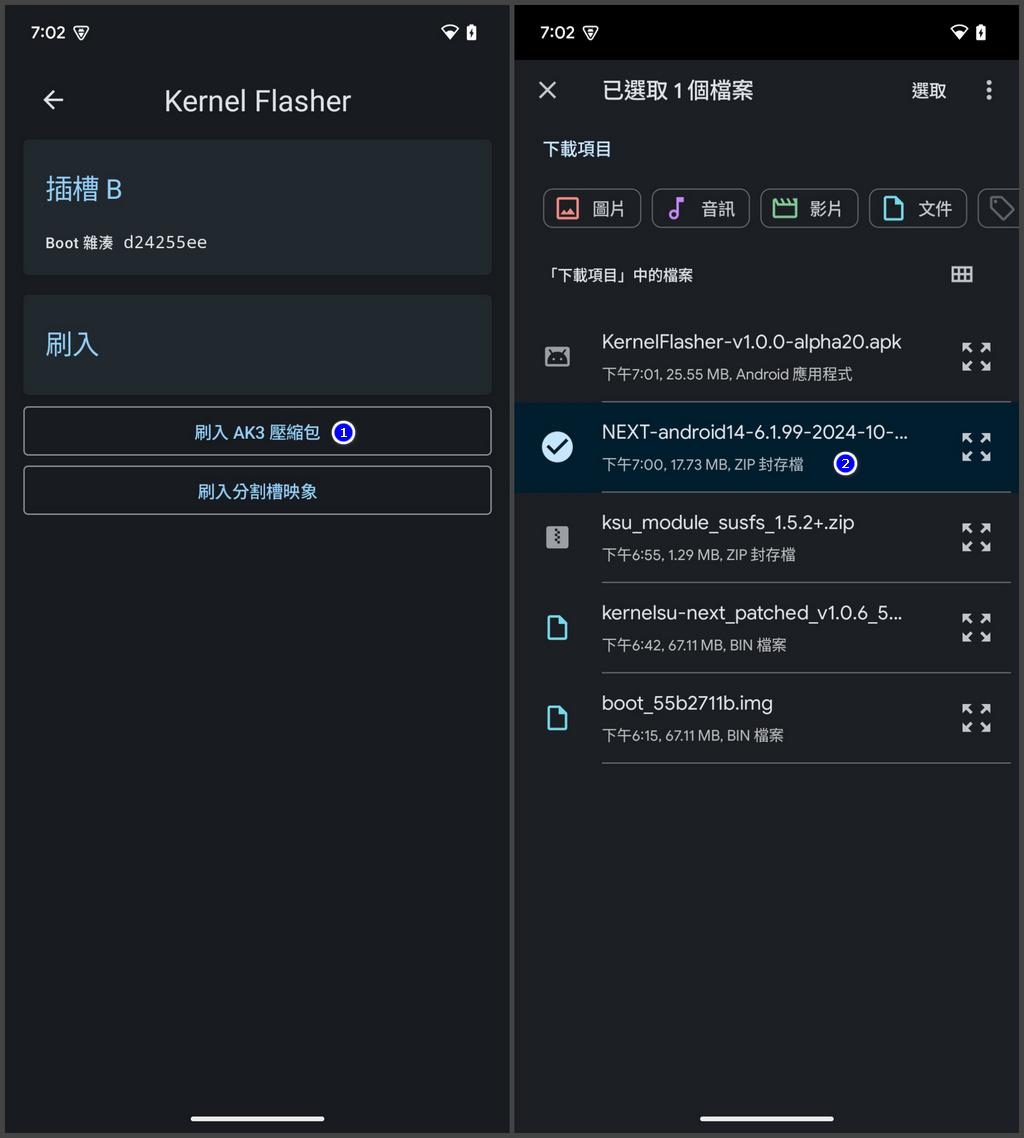Expand preview for ksu_module_susfs zip
This screenshot has height=1138, width=1024.
[x=976, y=537]
